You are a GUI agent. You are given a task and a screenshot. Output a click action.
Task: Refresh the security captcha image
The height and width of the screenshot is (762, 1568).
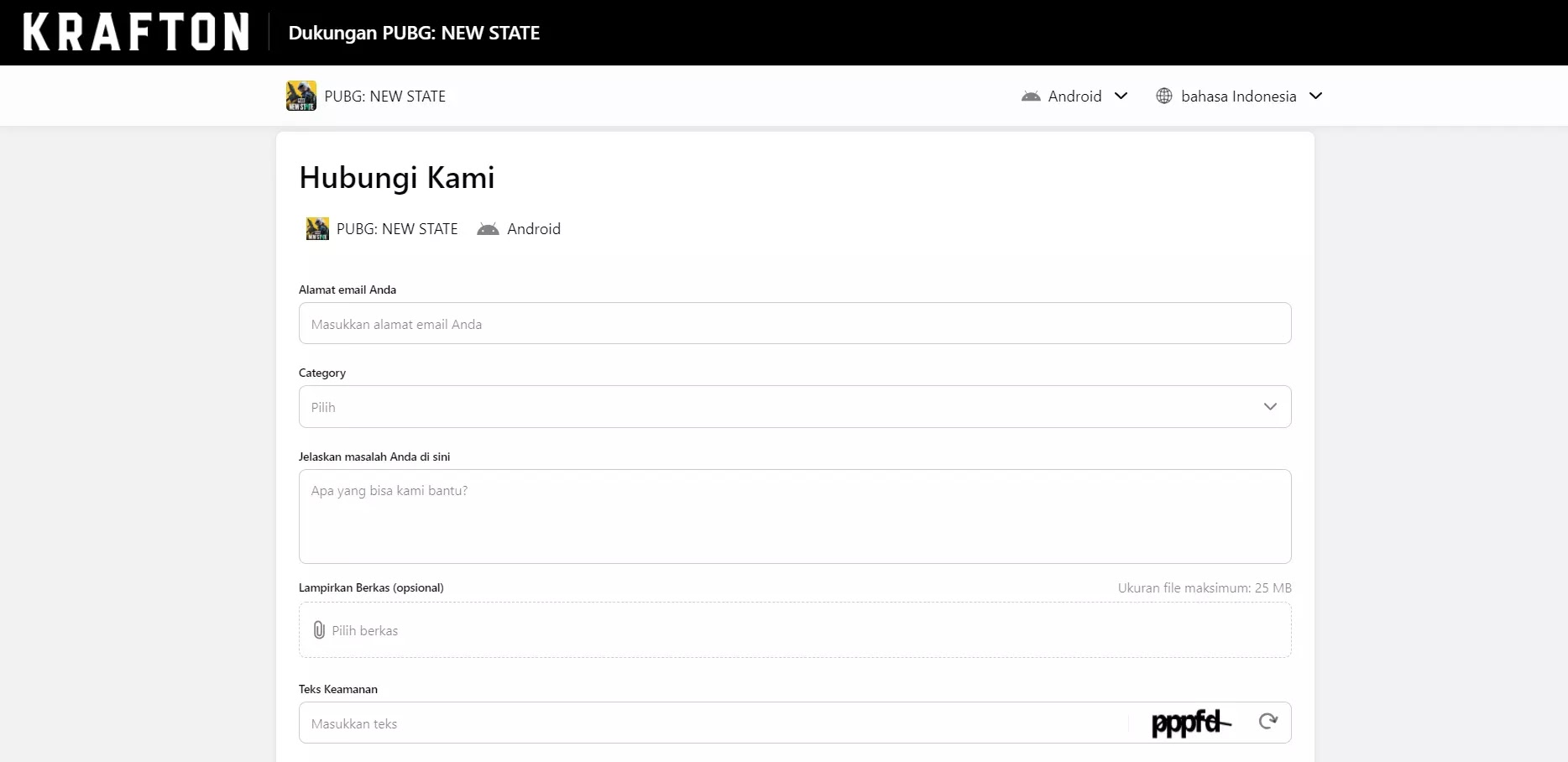(1267, 722)
